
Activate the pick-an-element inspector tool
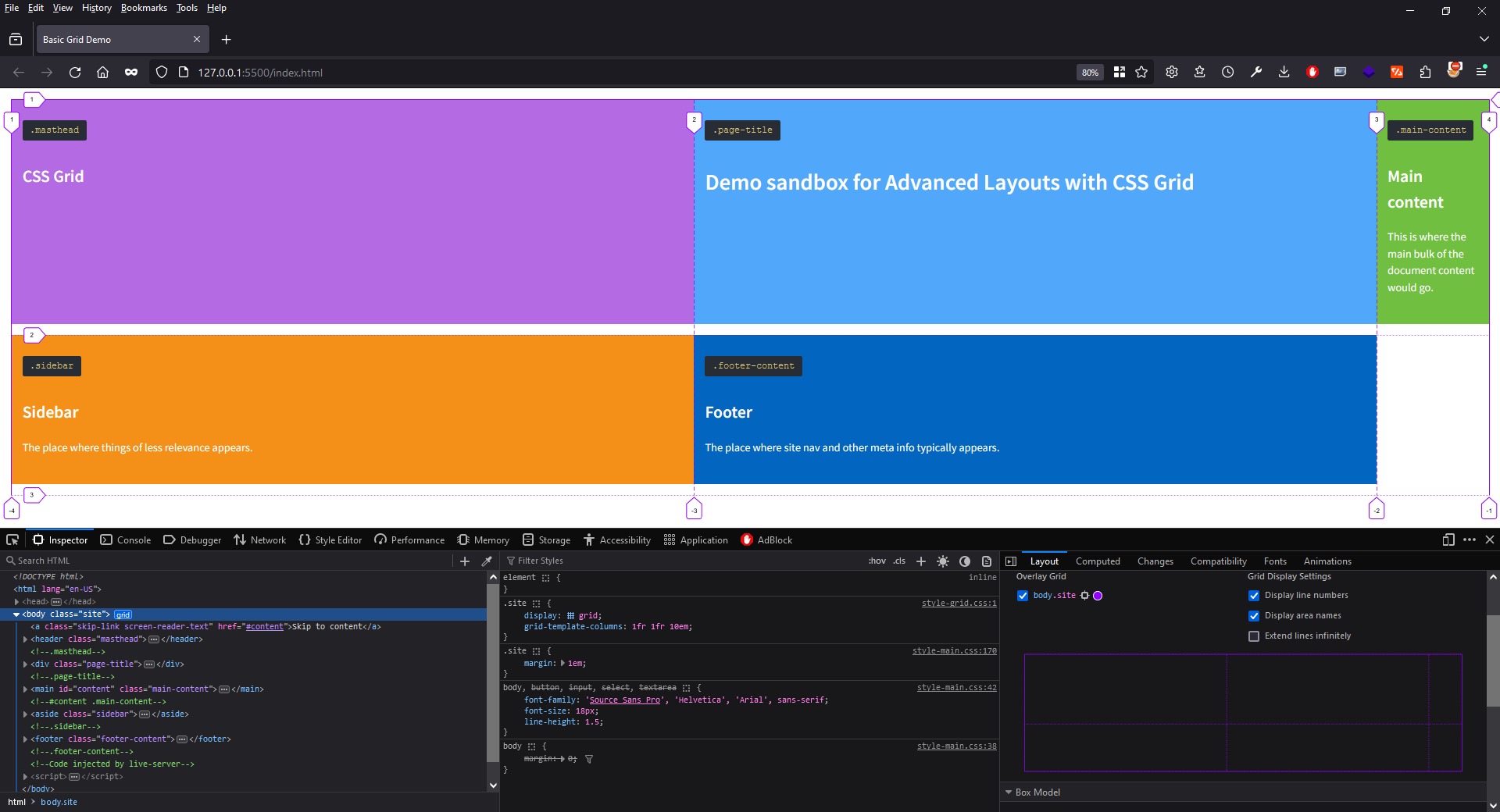[12, 540]
